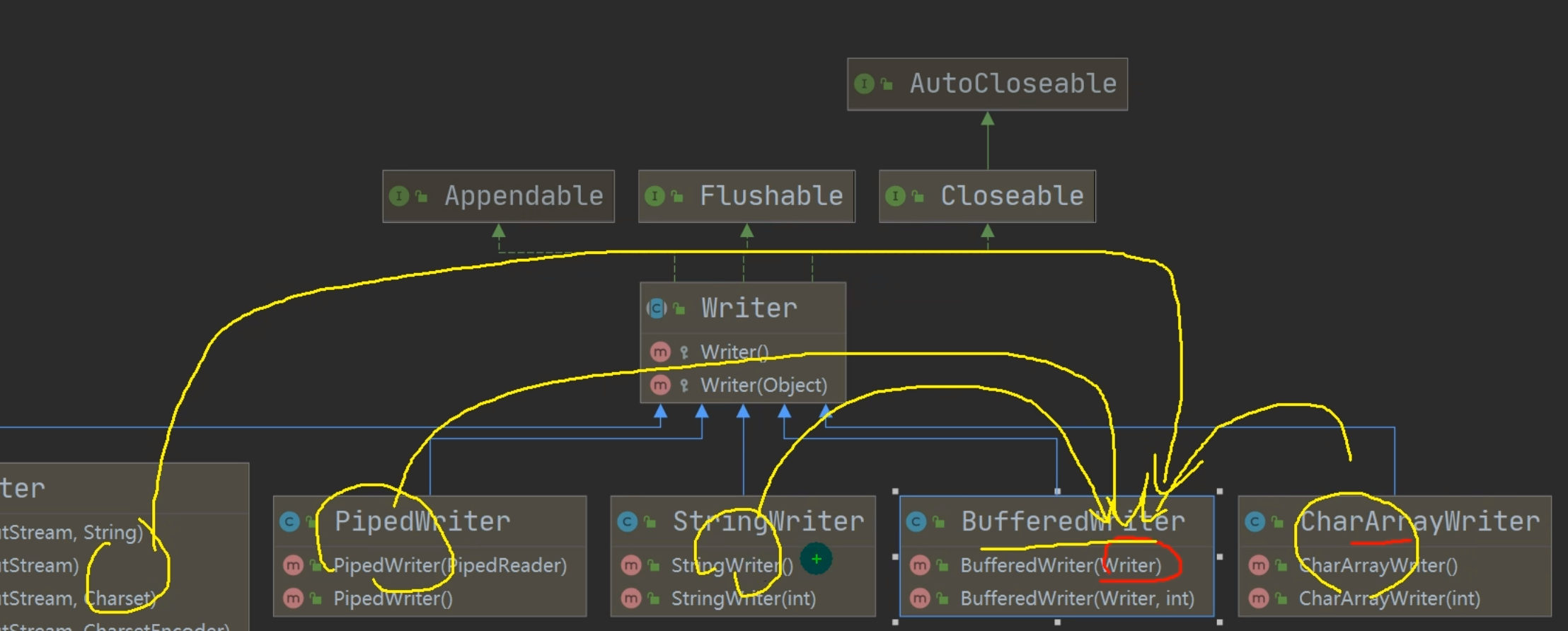Screen dimensions: 1568x631
Task: Click method icon of StringWriter() row
Action: [x=631, y=565]
